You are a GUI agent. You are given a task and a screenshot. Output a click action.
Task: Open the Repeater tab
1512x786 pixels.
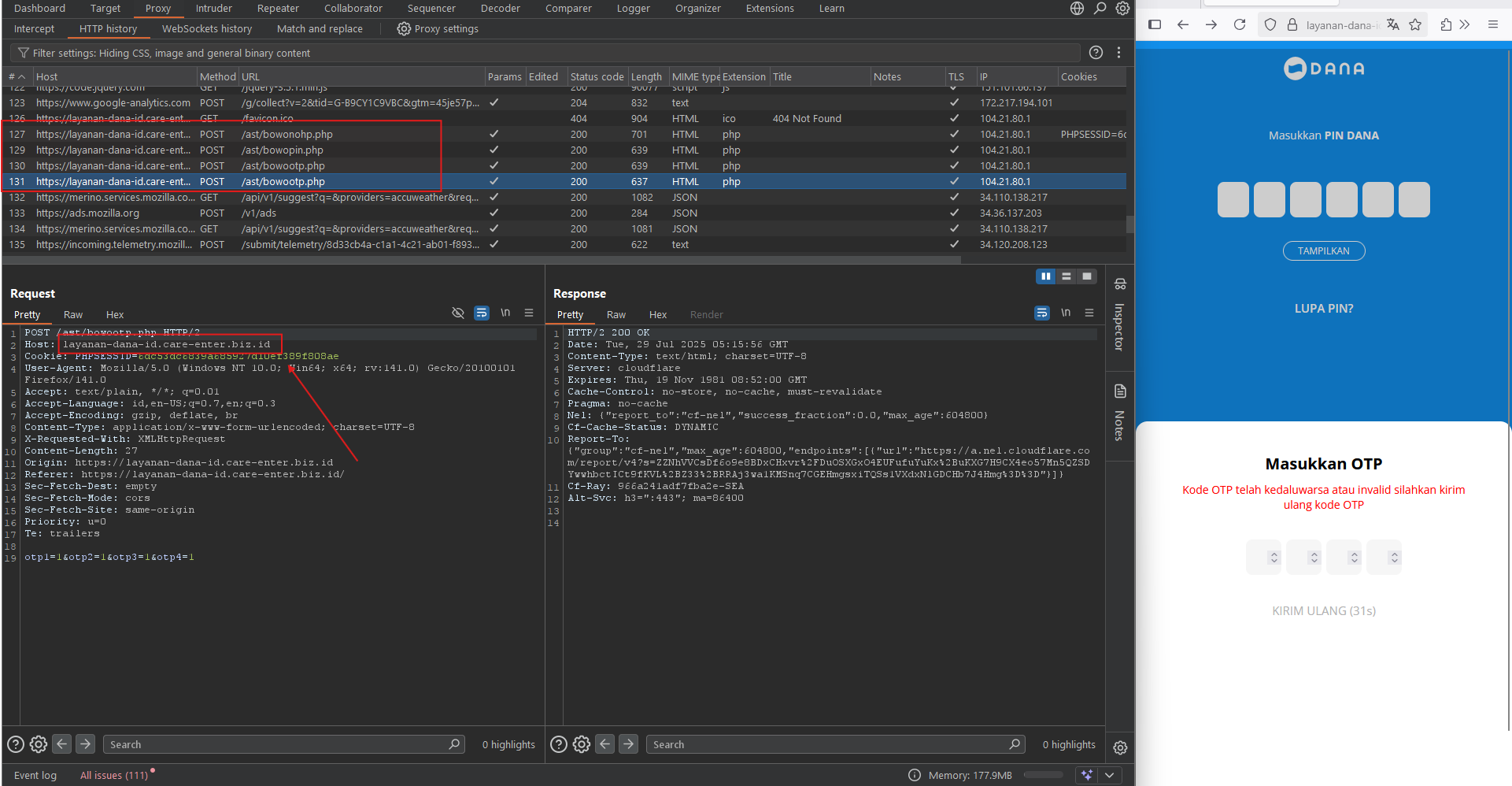pos(278,8)
